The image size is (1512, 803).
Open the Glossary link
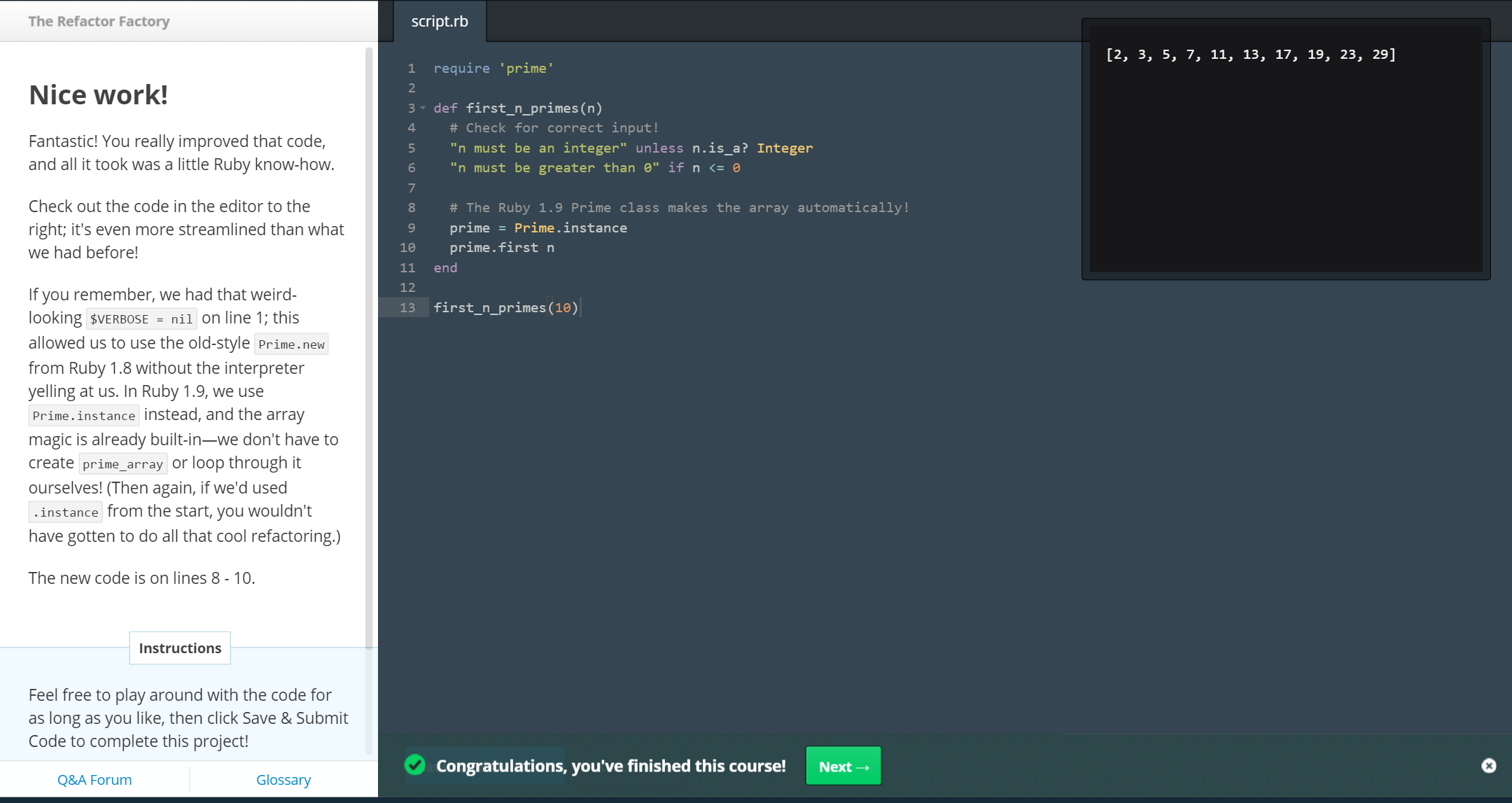click(x=283, y=779)
